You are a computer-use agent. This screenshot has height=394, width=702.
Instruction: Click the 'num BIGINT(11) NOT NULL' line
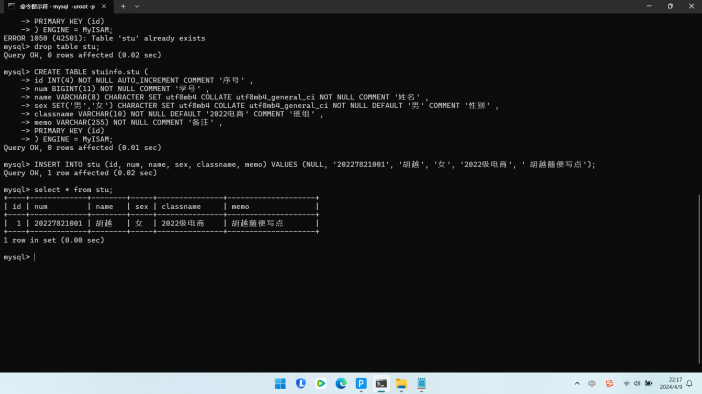[121, 89]
